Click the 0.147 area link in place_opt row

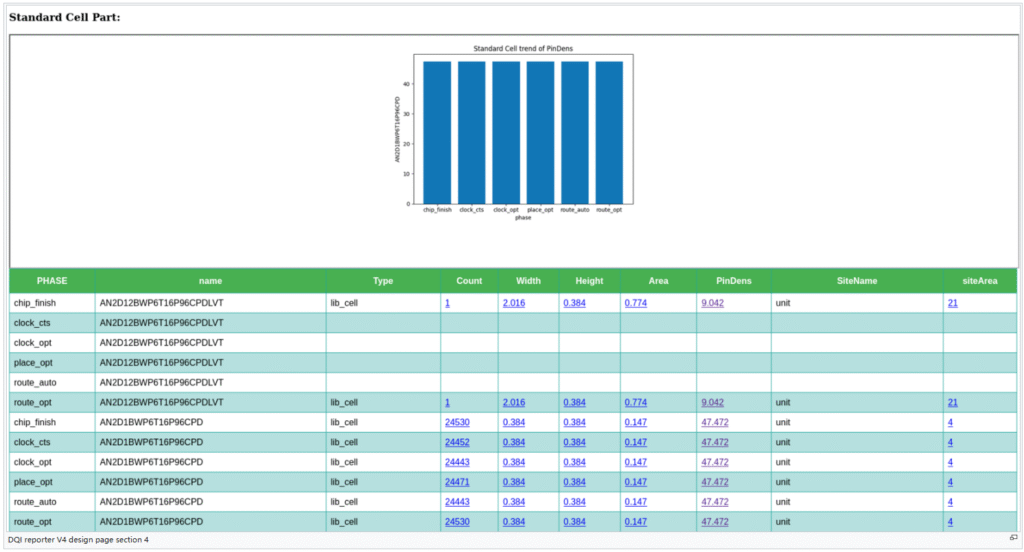(635, 482)
